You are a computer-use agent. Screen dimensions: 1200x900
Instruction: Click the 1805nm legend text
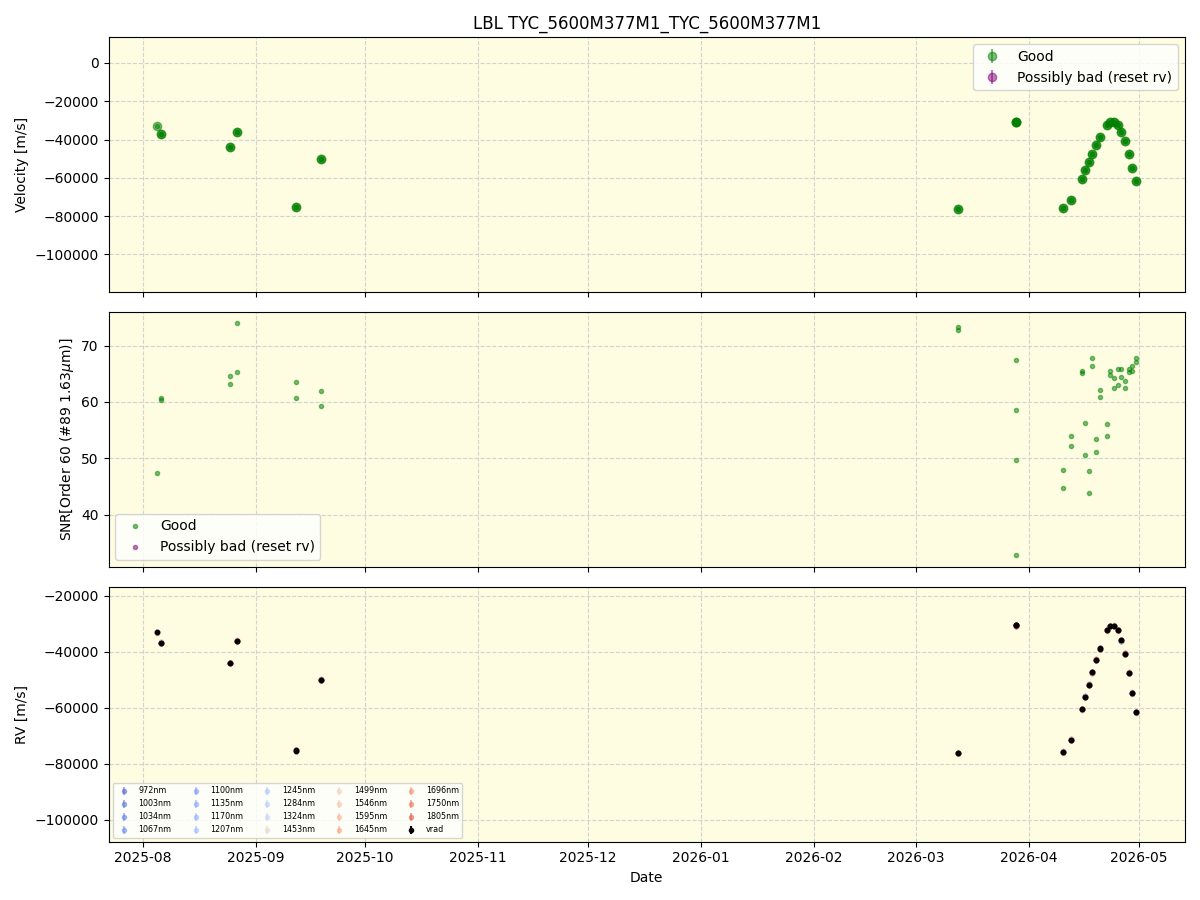tap(443, 817)
